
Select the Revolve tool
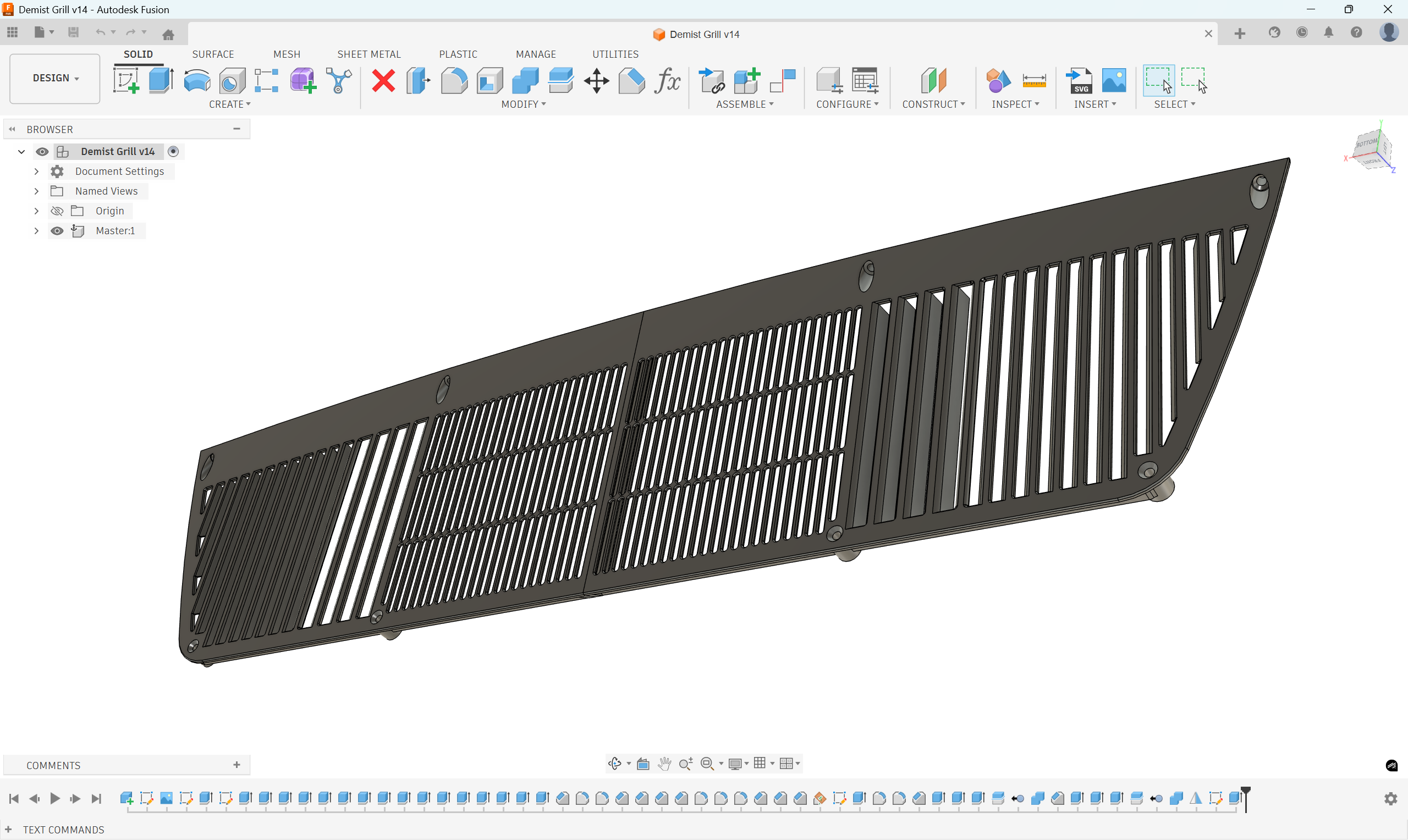(x=196, y=81)
